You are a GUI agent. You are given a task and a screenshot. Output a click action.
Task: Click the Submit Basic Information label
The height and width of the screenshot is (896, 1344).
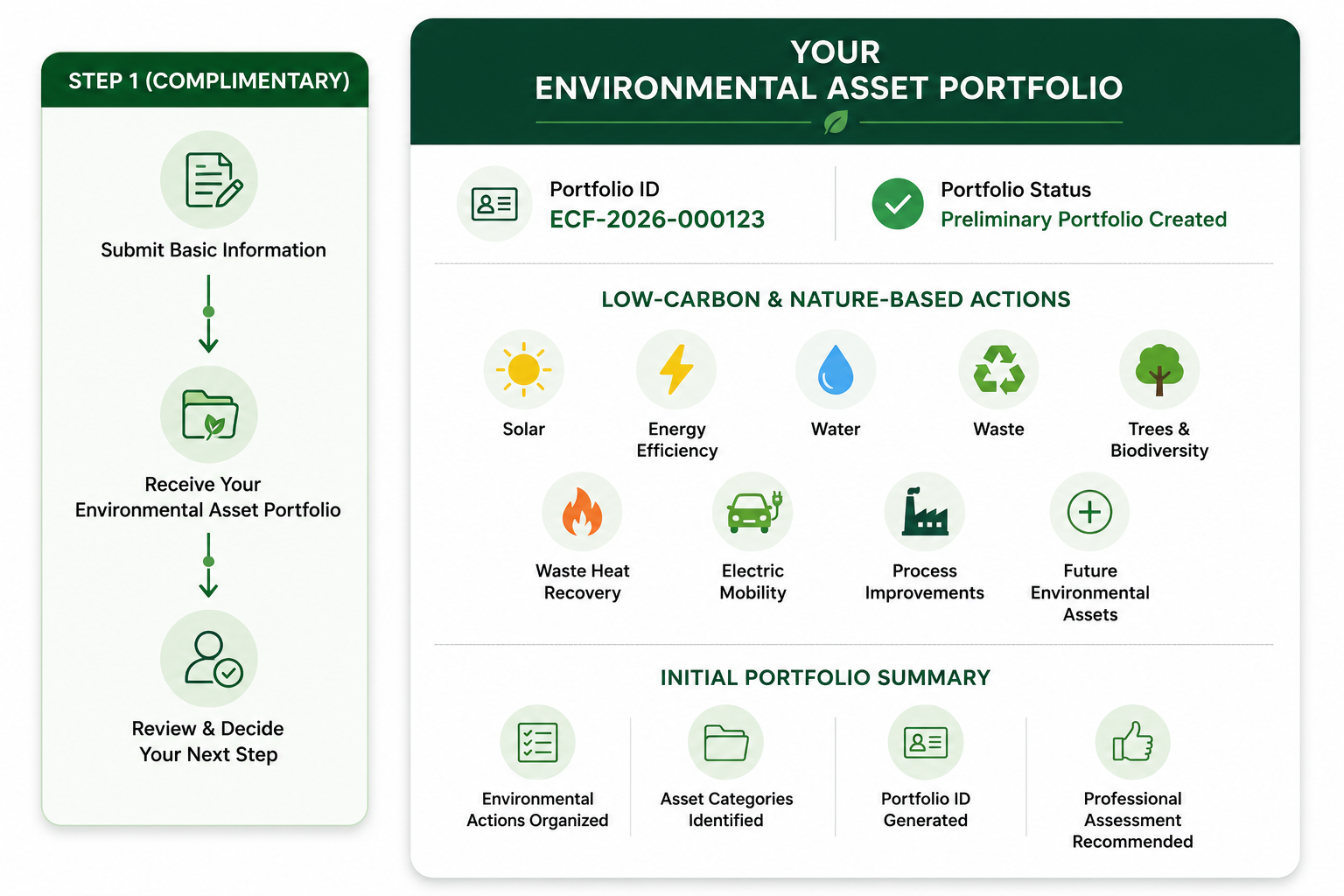coord(213,250)
